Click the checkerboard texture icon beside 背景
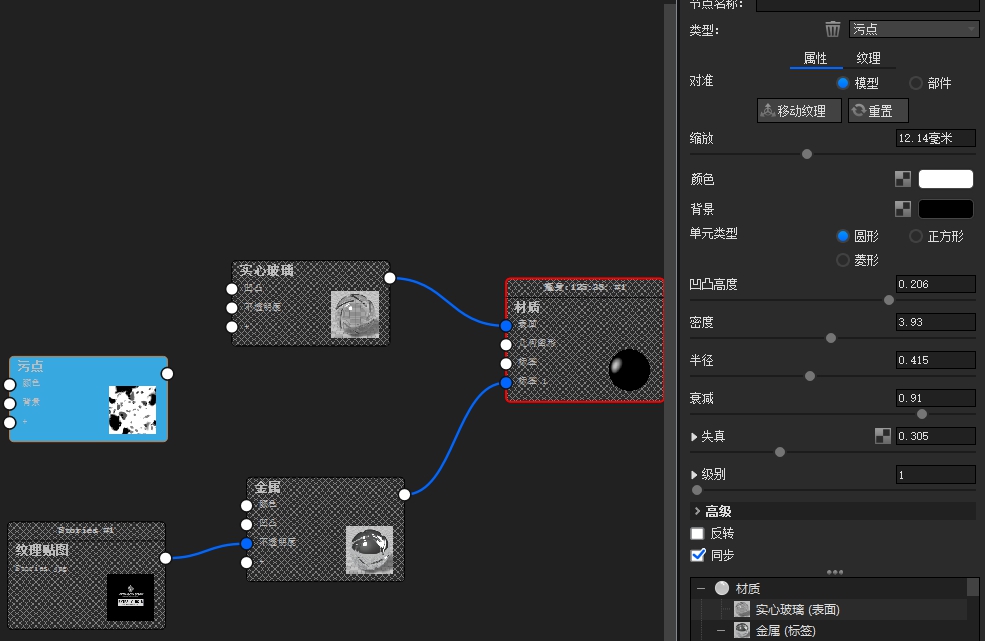This screenshot has width=985, height=641. [x=902, y=208]
